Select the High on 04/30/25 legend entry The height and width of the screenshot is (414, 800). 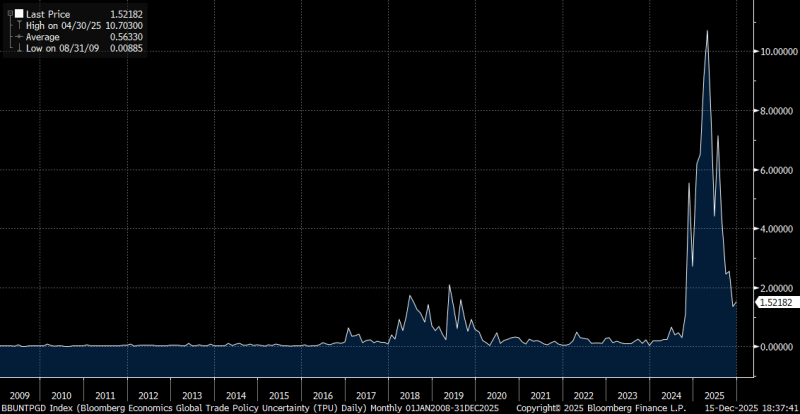click(x=62, y=23)
